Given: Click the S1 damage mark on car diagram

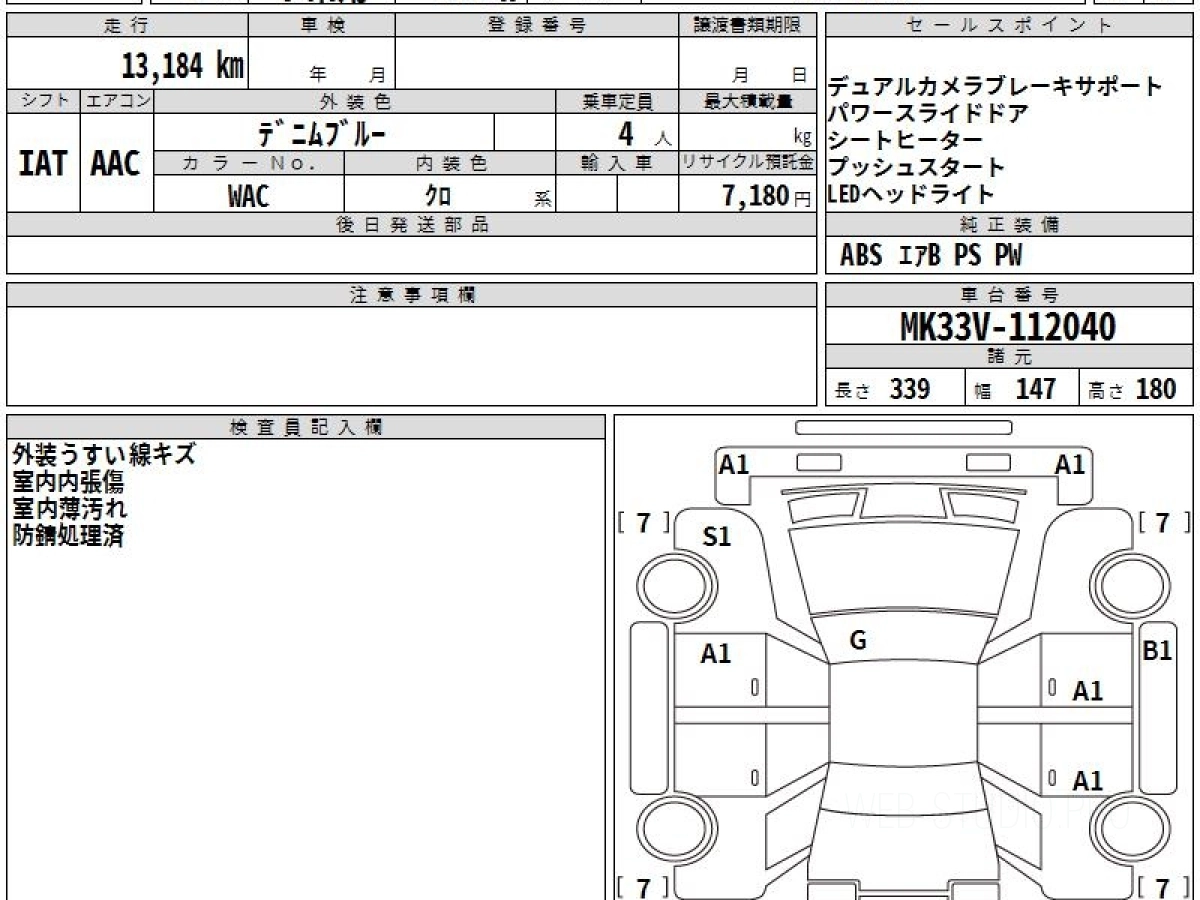Looking at the screenshot, I should tap(716, 537).
